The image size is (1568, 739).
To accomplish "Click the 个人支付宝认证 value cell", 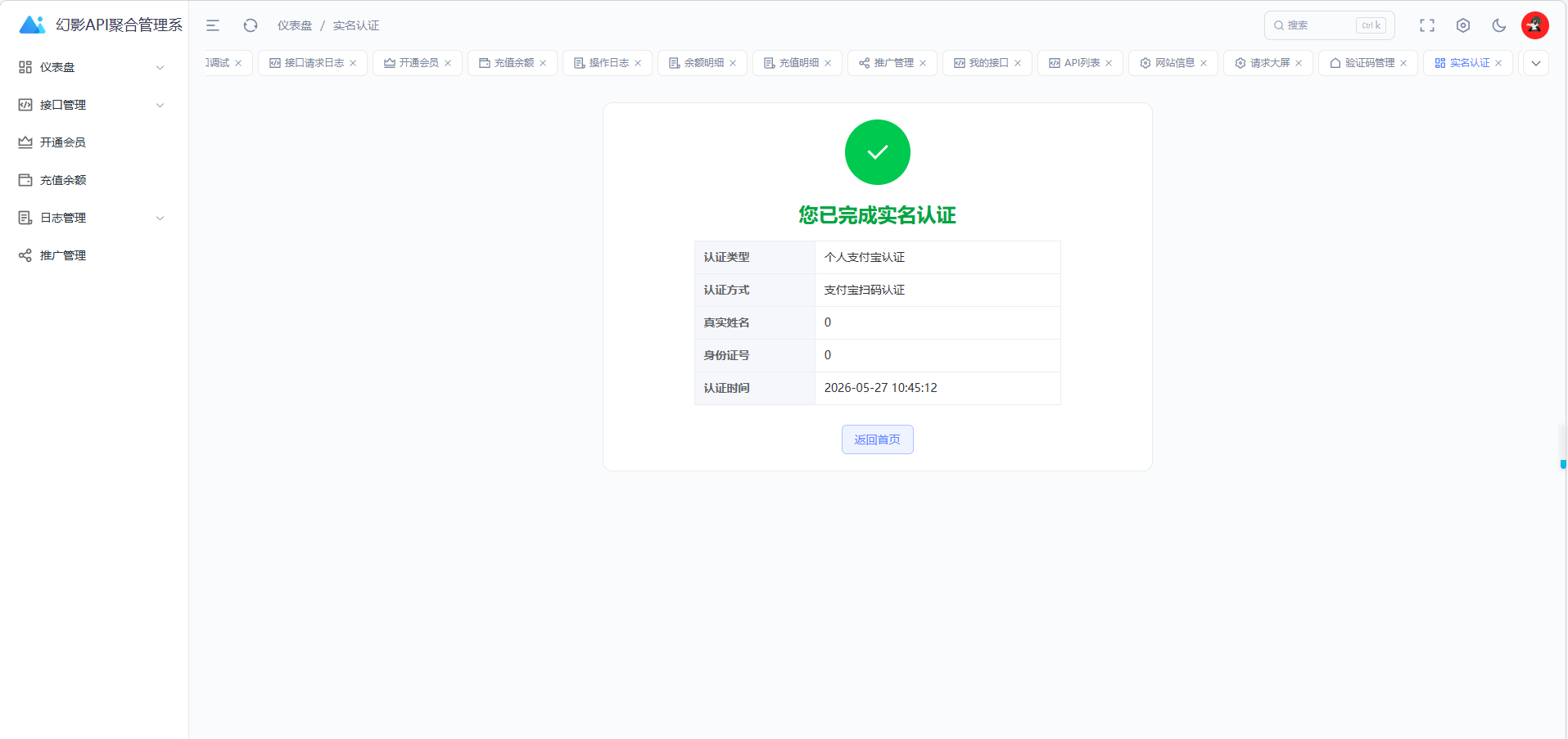I will pos(938,257).
